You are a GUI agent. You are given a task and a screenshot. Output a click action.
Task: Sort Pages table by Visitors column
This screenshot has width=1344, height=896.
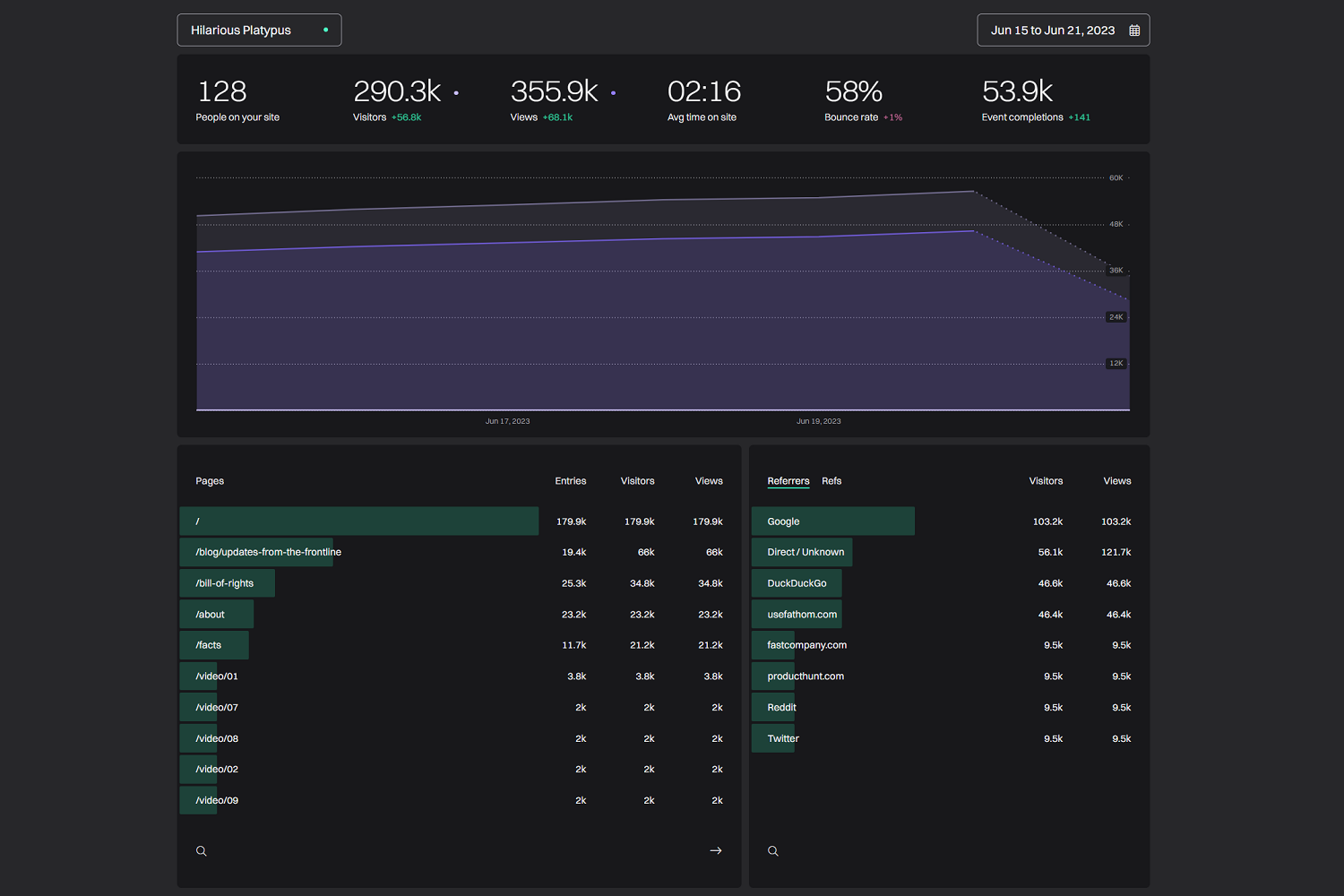(x=637, y=481)
